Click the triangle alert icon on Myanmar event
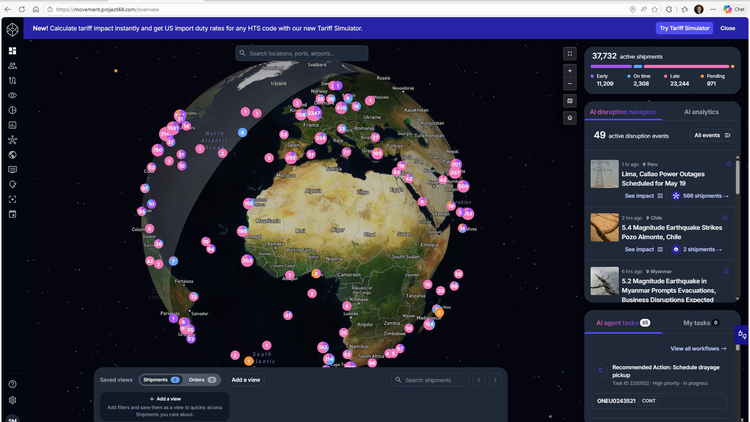750x422 pixels. [x=726, y=271]
